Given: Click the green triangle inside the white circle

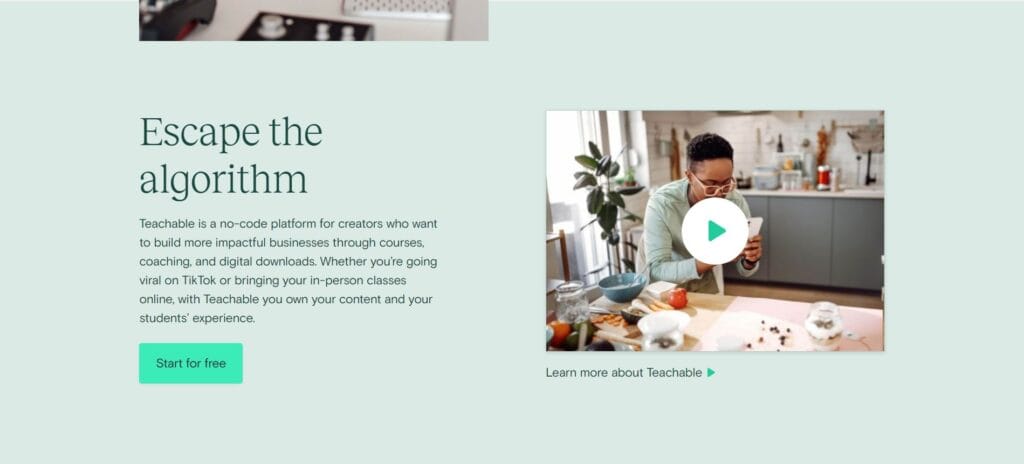Looking at the screenshot, I should [x=716, y=231].
